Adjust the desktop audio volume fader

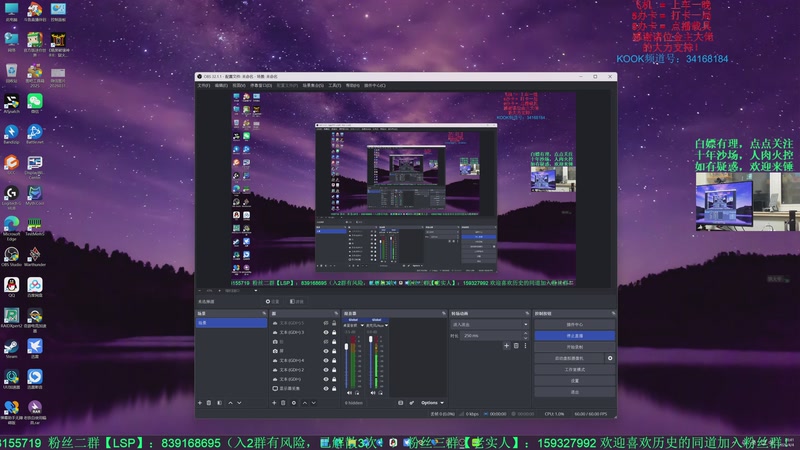[347, 347]
